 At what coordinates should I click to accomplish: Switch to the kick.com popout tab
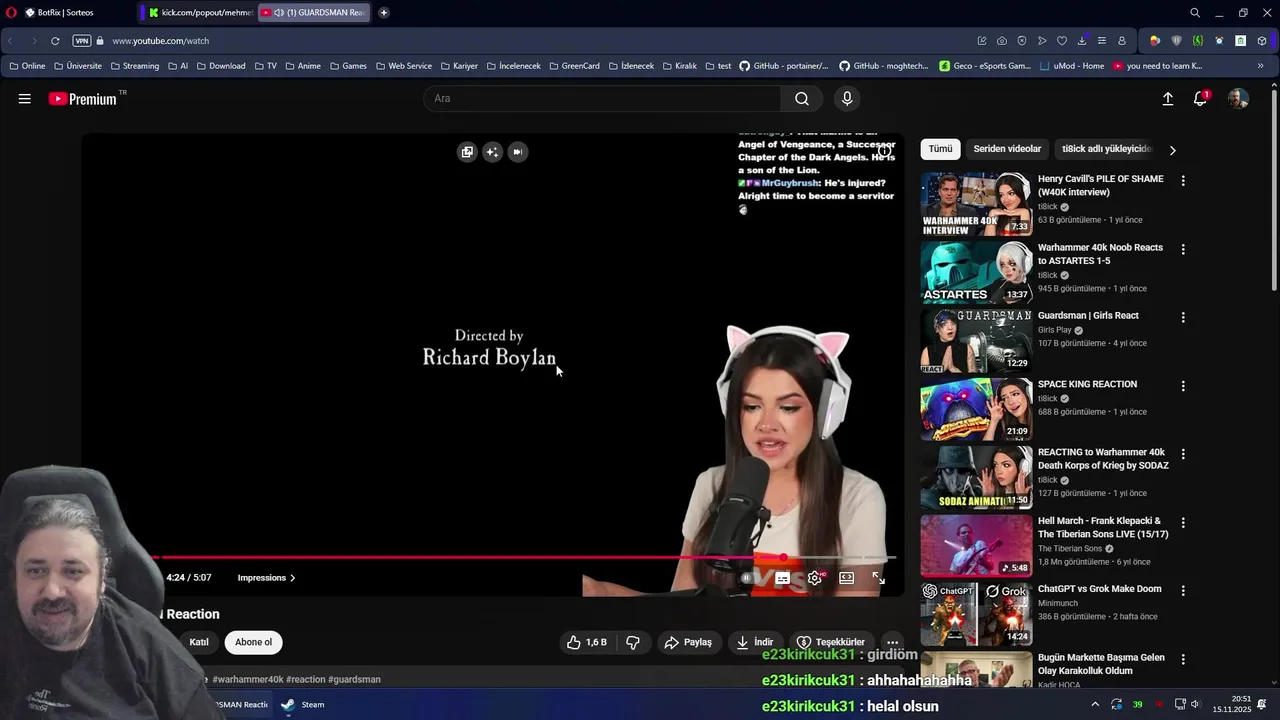tap(200, 13)
